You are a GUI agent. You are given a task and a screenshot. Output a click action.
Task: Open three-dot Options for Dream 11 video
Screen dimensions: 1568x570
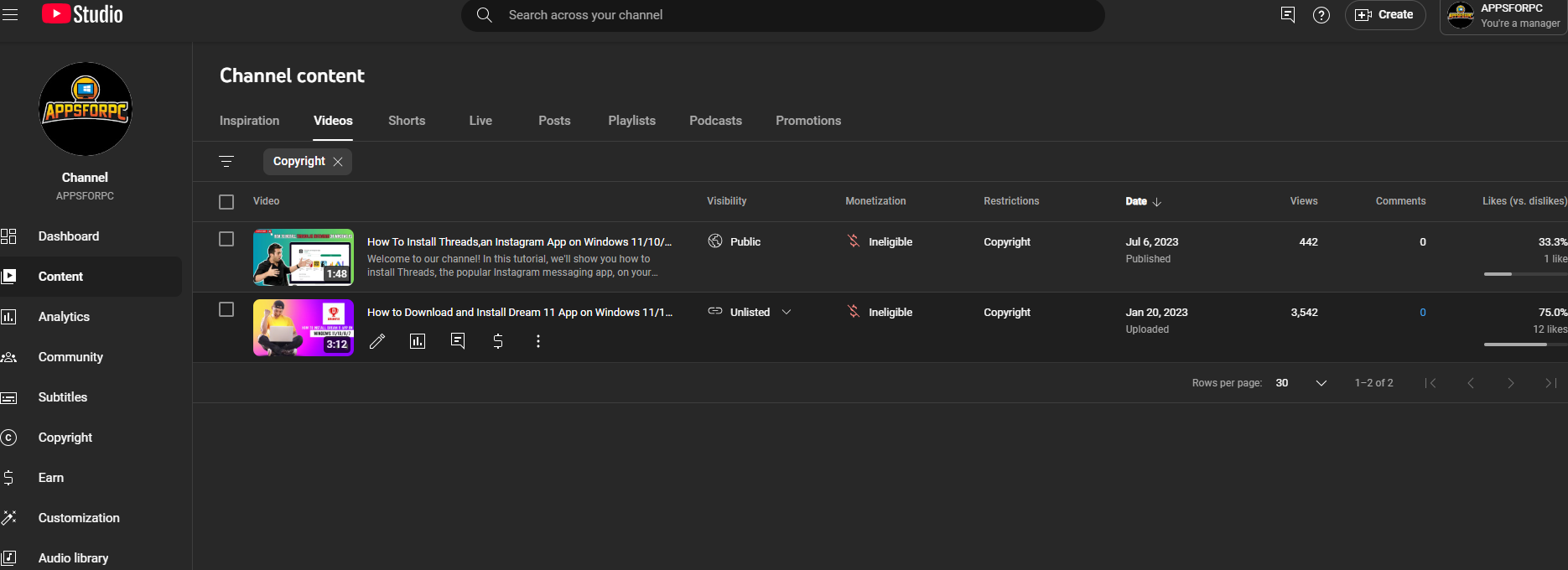538,341
